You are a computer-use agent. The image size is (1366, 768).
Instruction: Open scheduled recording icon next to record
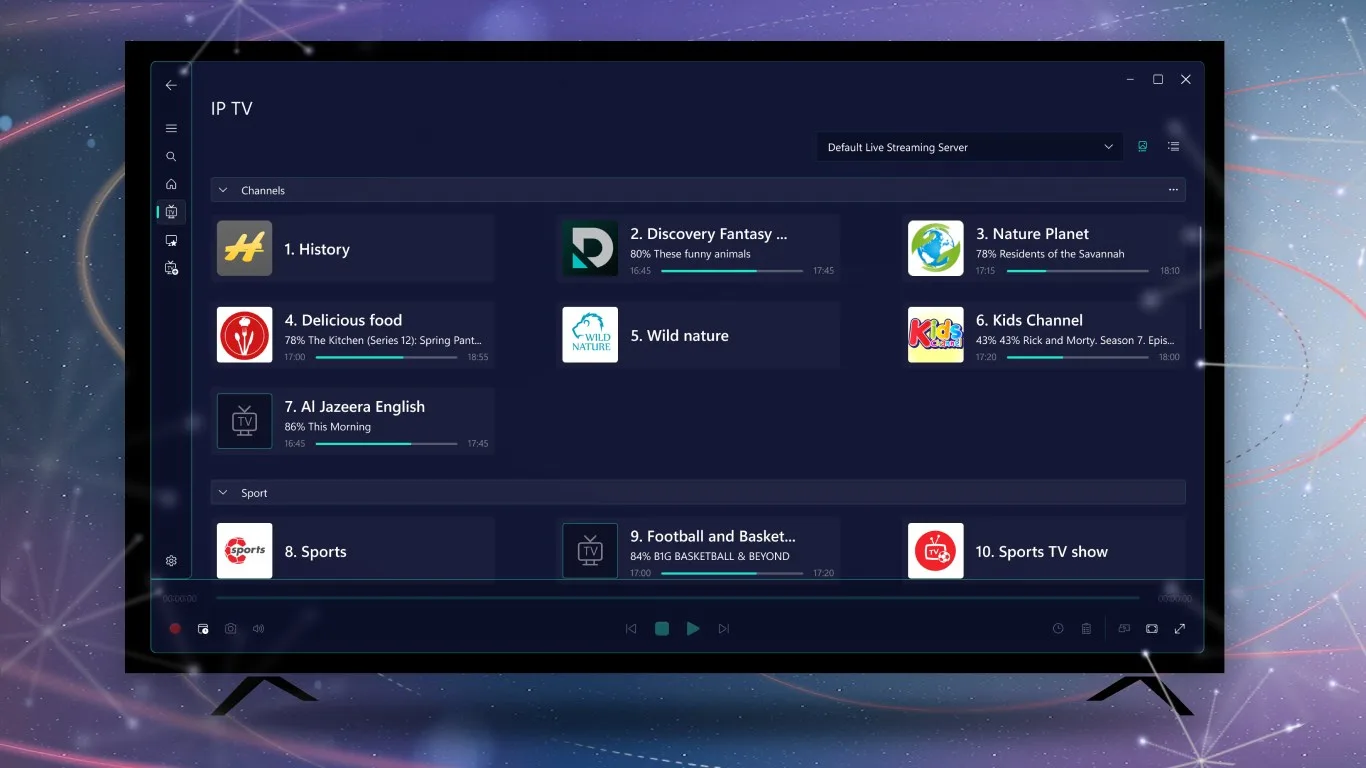203,629
